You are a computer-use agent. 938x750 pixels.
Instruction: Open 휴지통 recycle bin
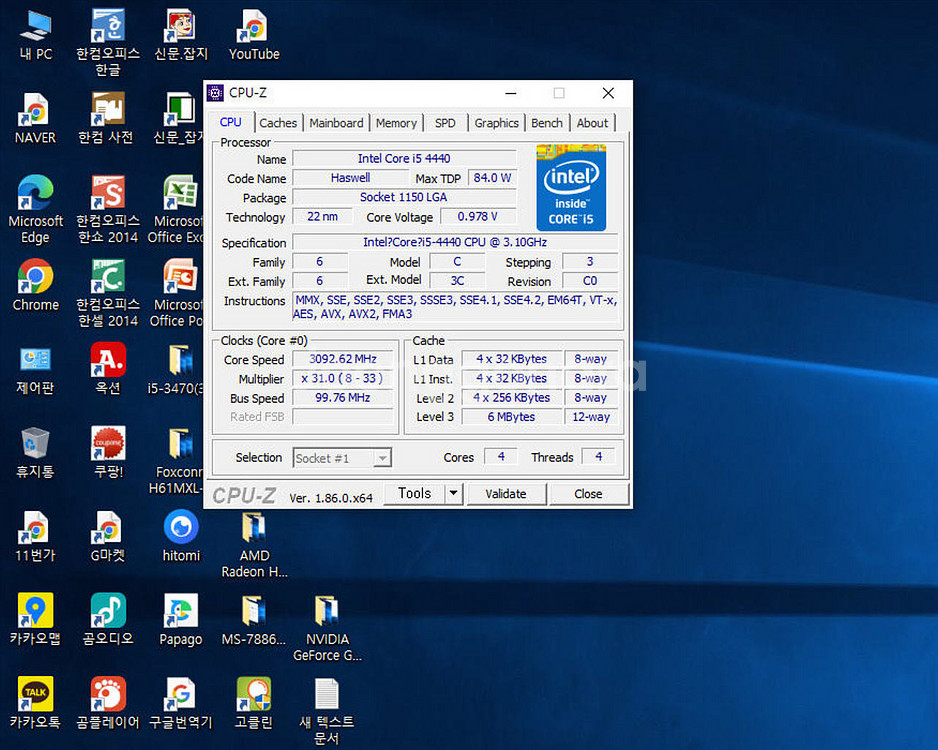tap(36, 453)
